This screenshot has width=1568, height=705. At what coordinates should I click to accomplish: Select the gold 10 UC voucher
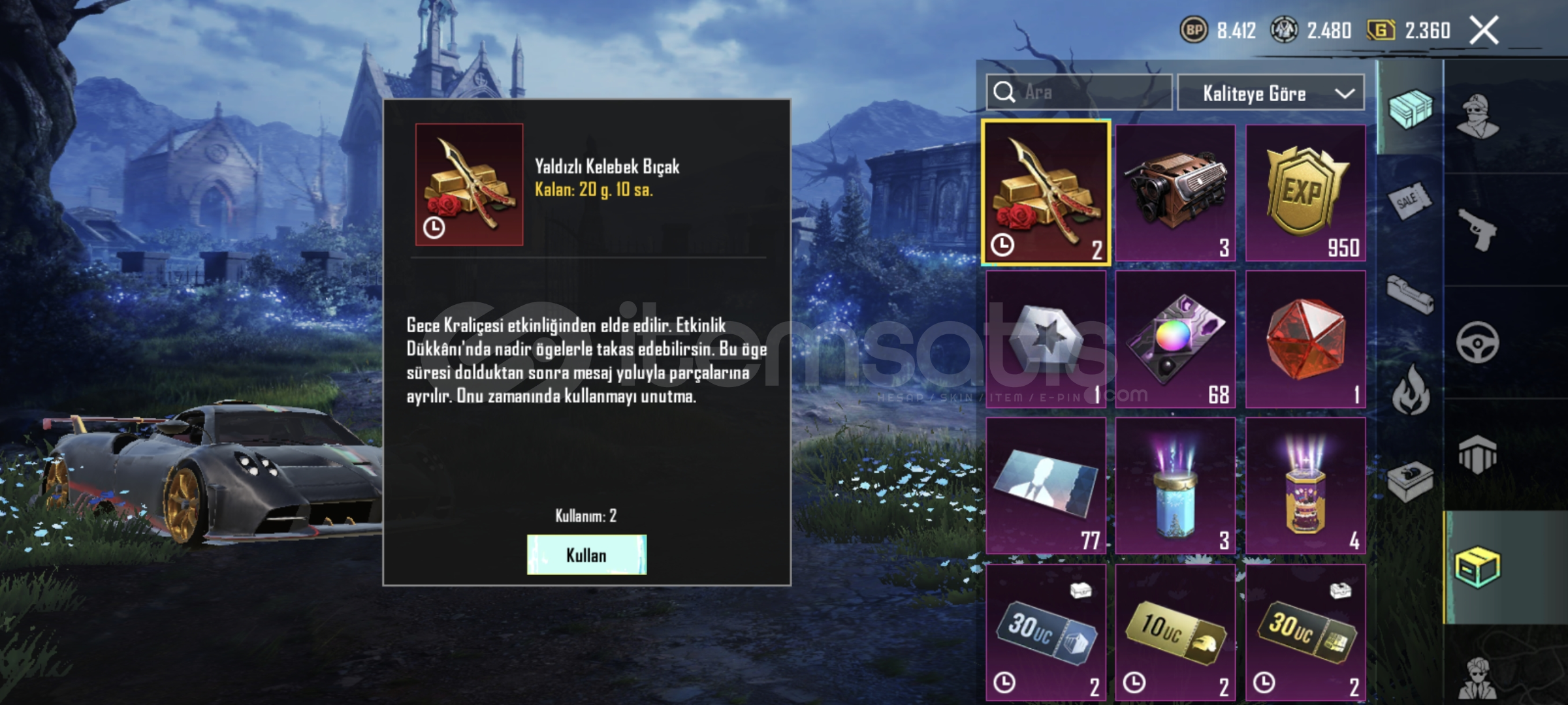1175,633
